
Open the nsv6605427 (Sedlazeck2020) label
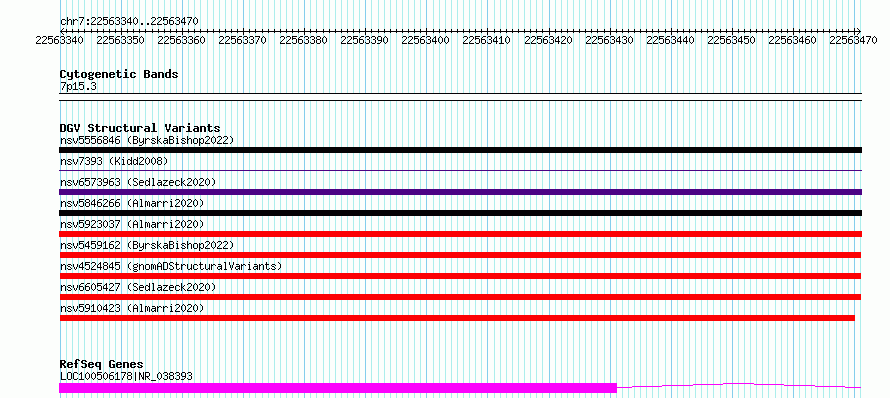[138, 287]
